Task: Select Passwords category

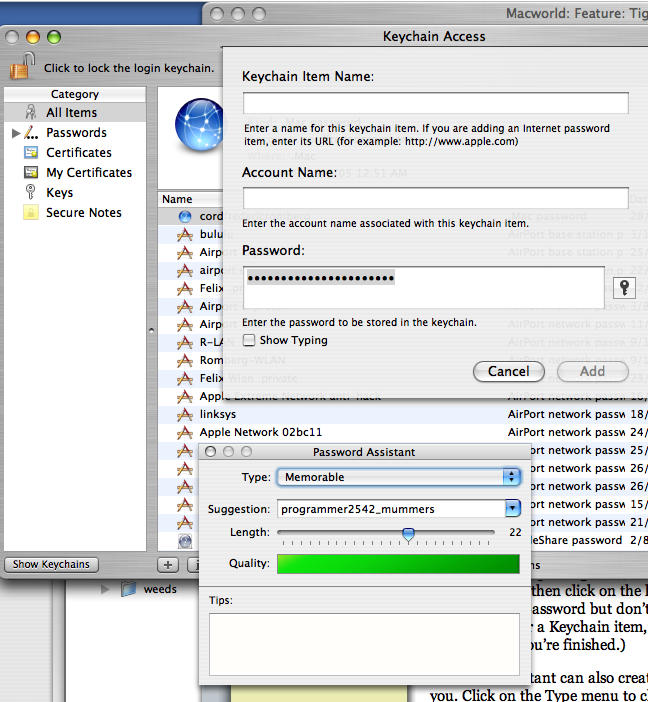Action: pos(76,133)
